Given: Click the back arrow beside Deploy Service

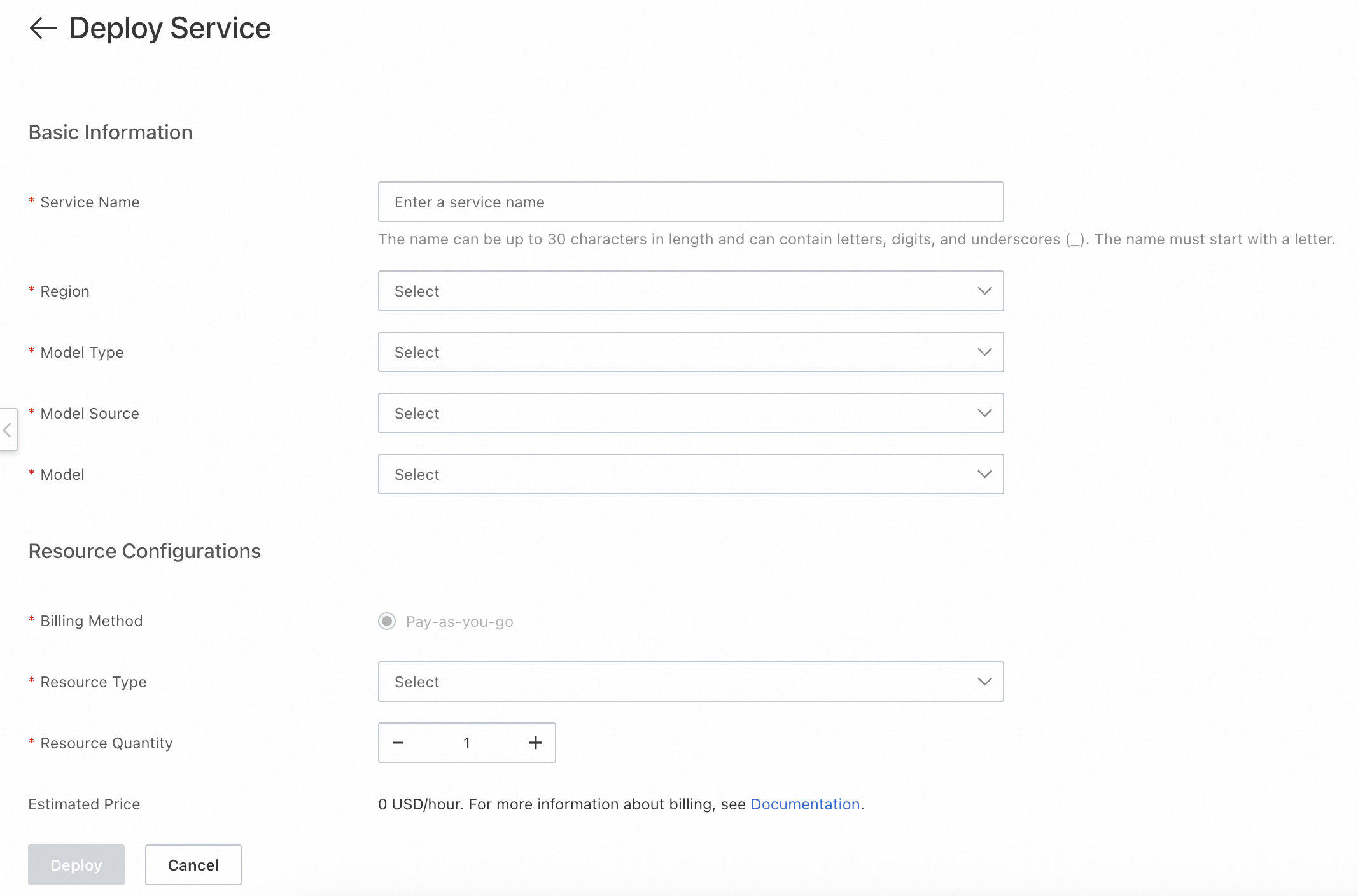Looking at the screenshot, I should tap(43, 28).
